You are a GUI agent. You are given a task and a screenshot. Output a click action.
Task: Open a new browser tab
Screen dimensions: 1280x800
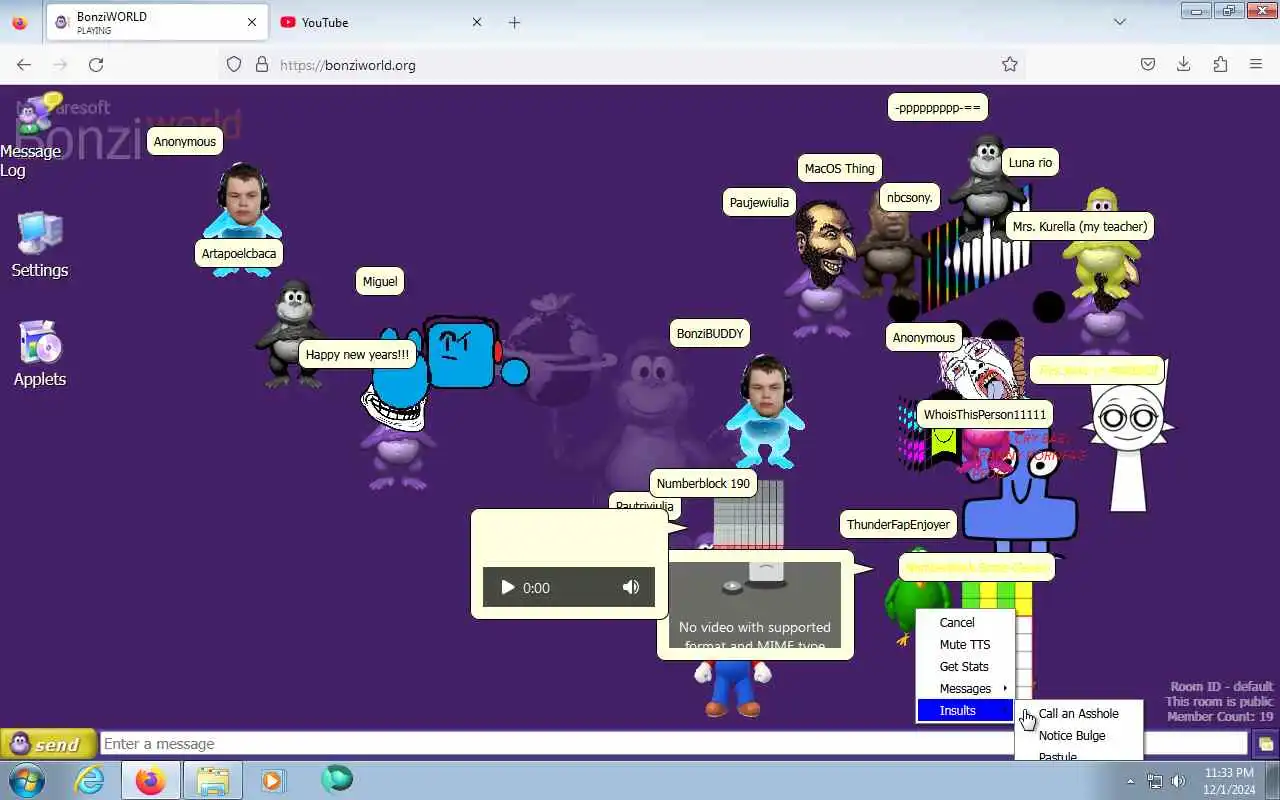[x=514, y=22]
